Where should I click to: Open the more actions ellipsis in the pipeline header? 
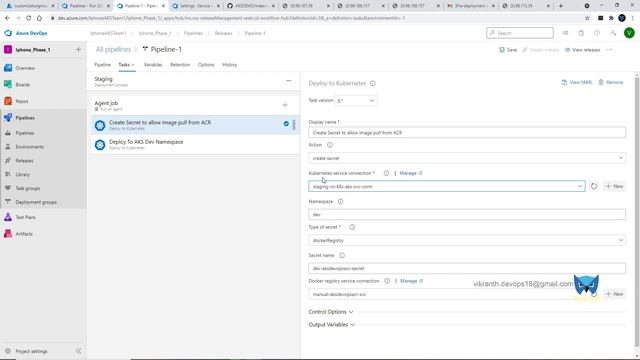coord(609,50)
